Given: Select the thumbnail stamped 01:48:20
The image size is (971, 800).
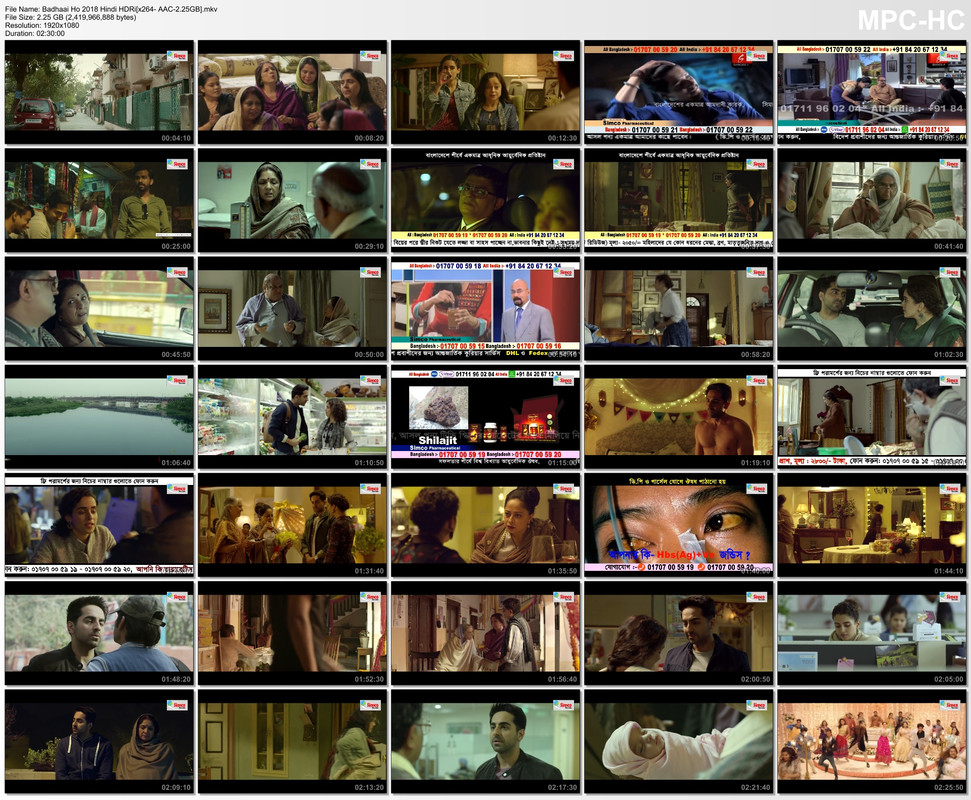Looking at the screenshot, I should tap(99, 633).
